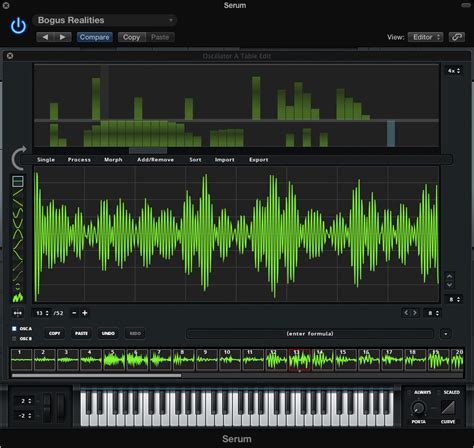Click the up chevron right of waveform
The width and height of the screenshot is (474, 448).
click(x=449, y=276)
